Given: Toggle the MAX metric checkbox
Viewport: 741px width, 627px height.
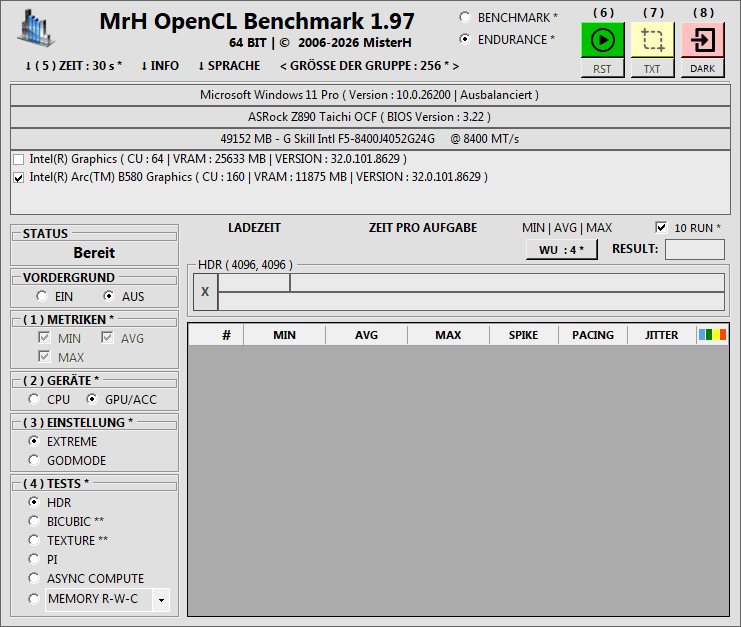Looking at the screenshot, I should coord(44,356).
